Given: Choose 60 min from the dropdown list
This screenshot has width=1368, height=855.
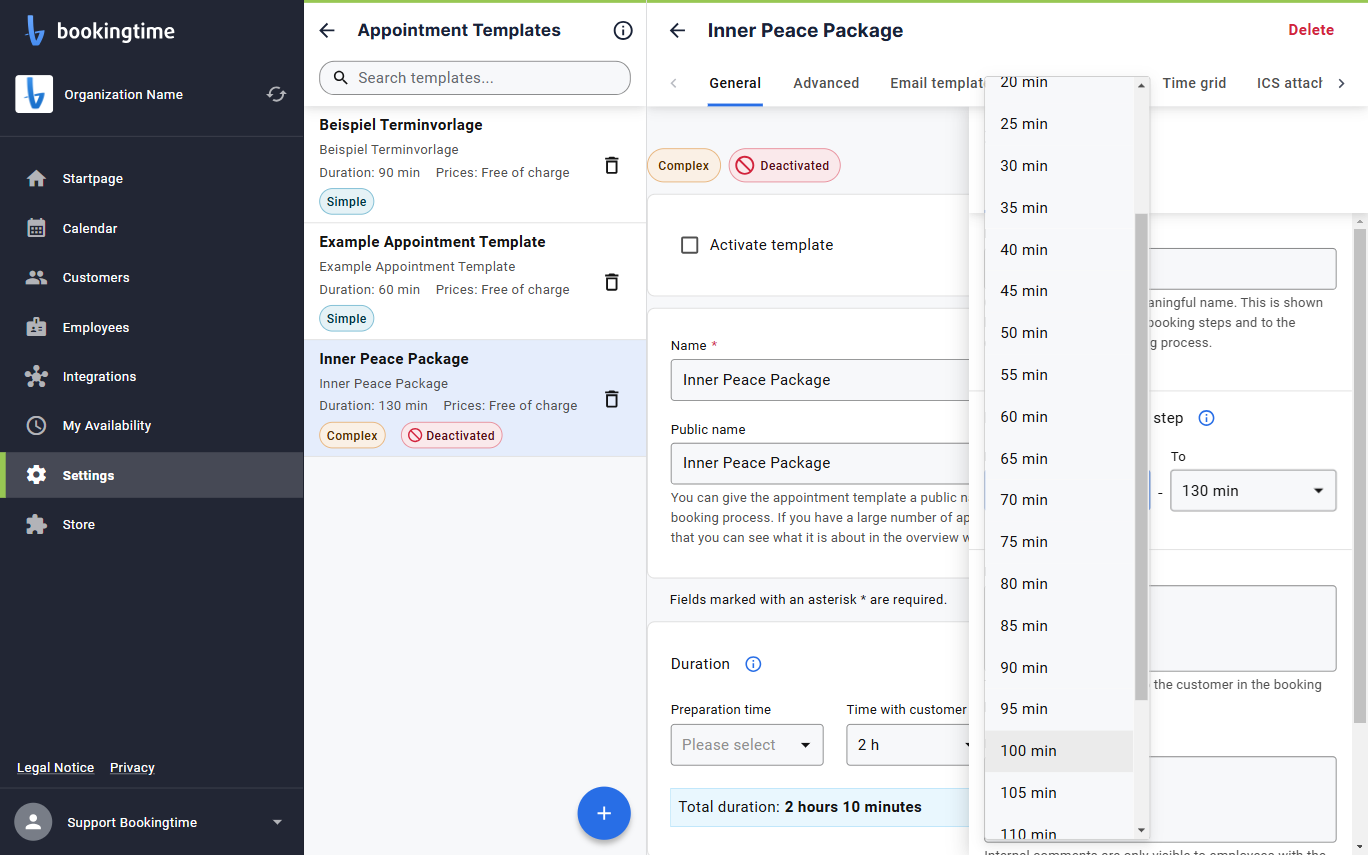Looking at the screenshot, I should tap(1059, 417).
